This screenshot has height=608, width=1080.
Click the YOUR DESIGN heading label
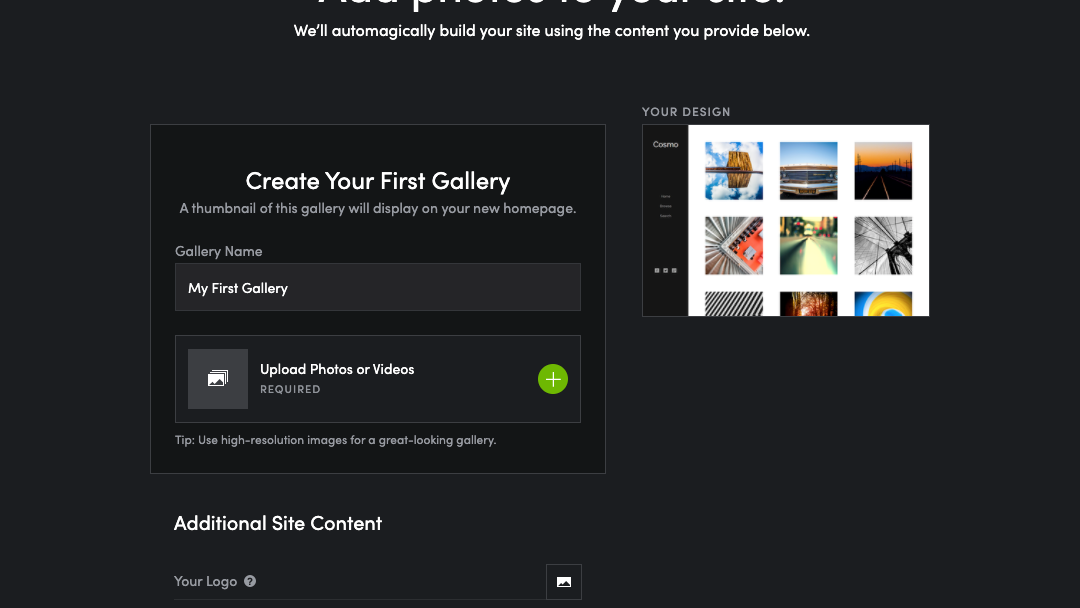click(686, 112)
